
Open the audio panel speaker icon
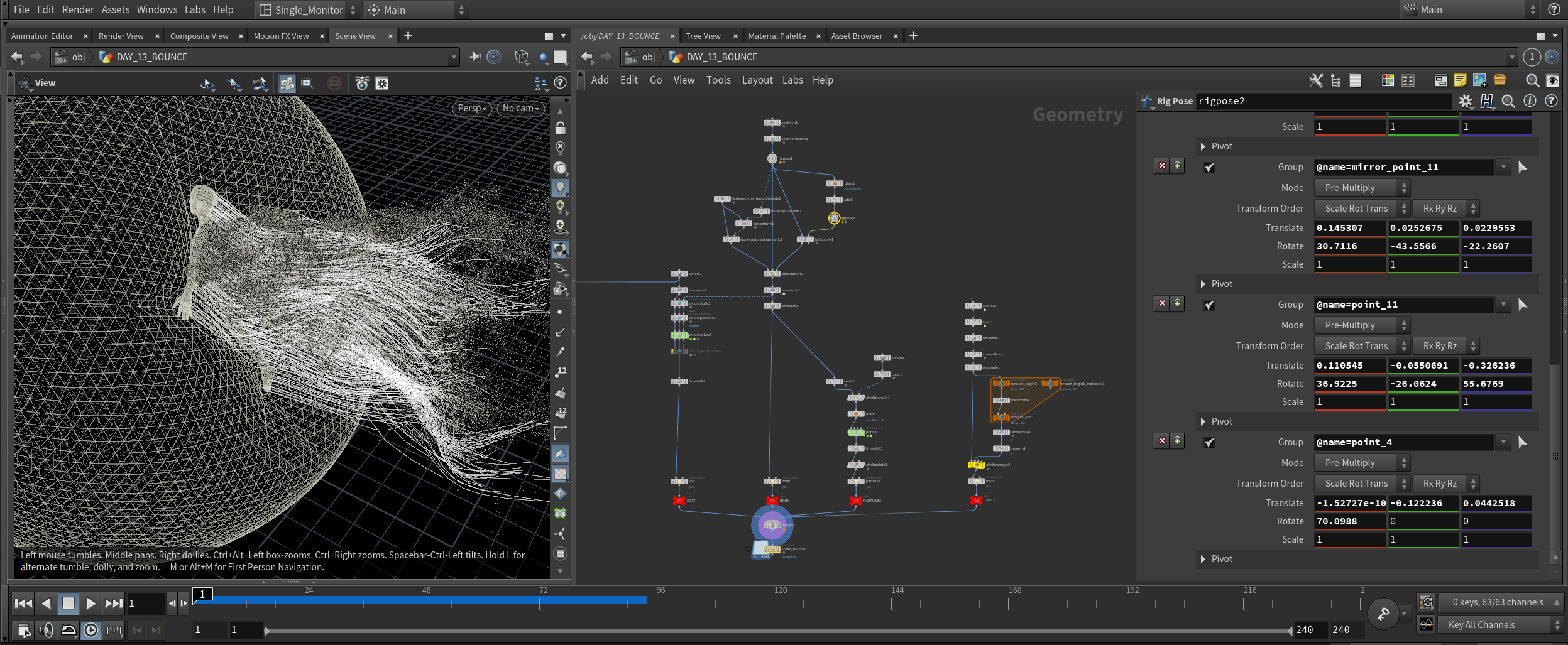[x=46, y=630]
